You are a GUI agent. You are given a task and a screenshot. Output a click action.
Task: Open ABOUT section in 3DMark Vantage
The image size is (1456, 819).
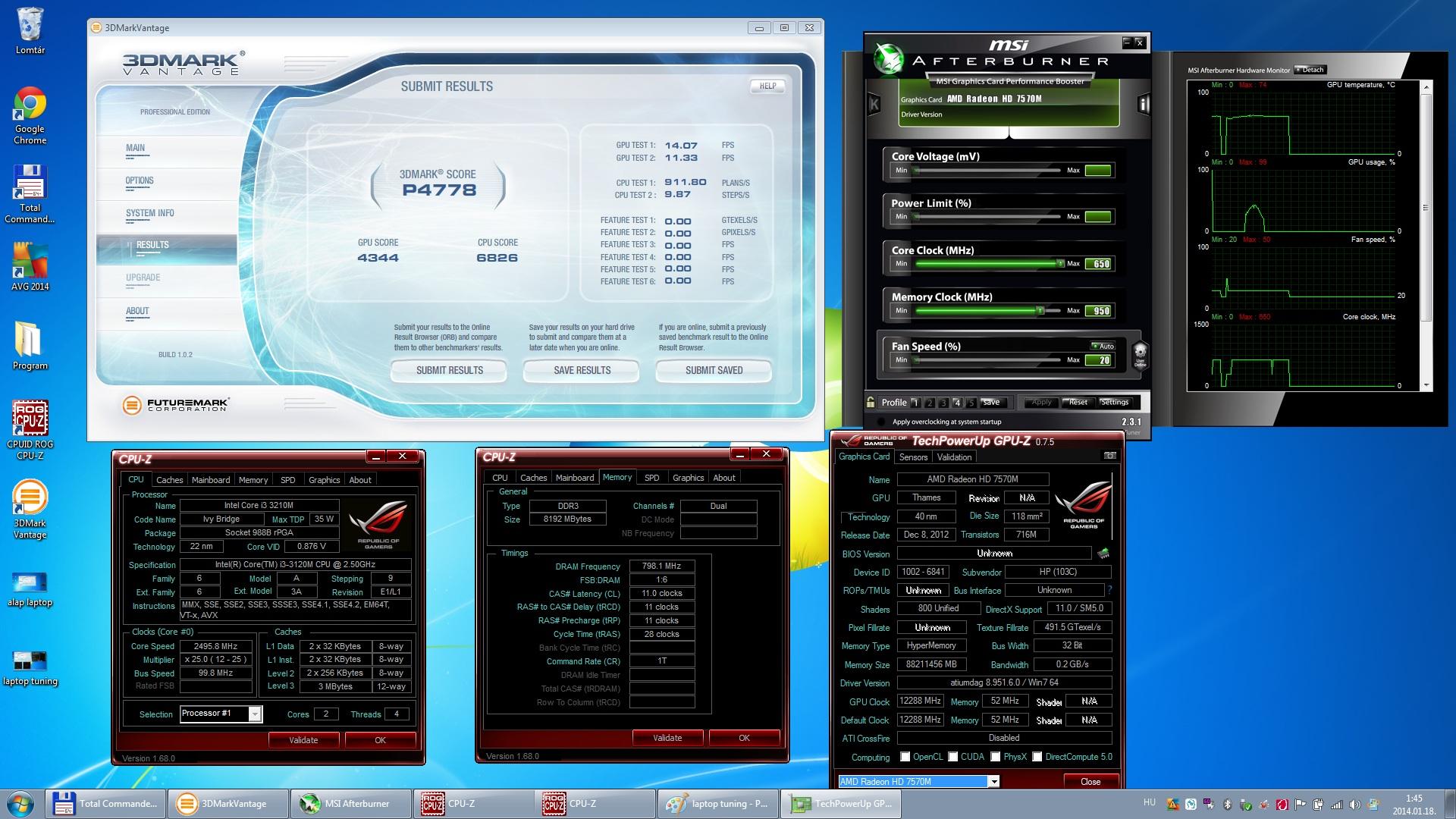(x=137, y=311)
